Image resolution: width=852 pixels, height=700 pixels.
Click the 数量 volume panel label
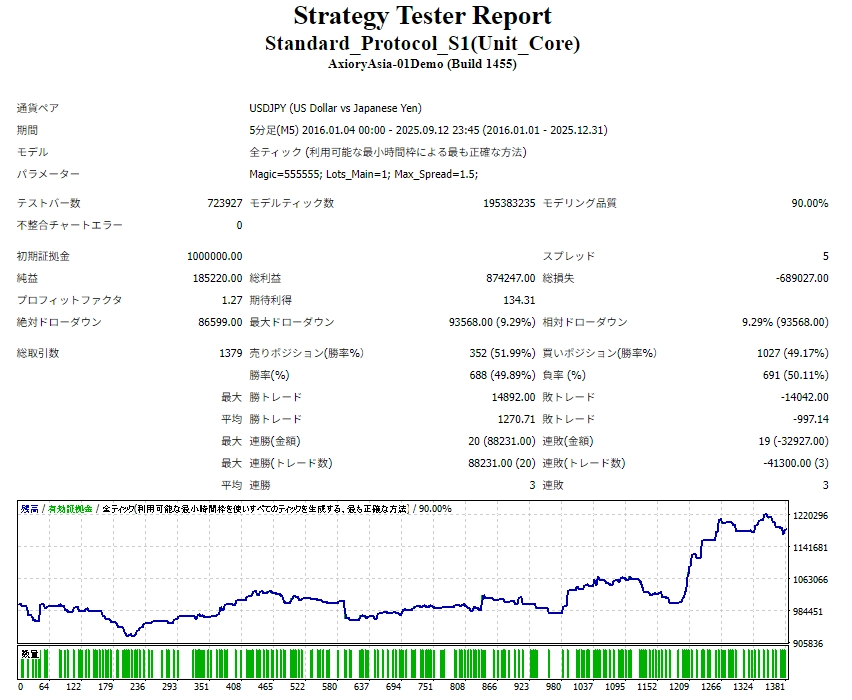pyautogui.click(x=30, y=654)
